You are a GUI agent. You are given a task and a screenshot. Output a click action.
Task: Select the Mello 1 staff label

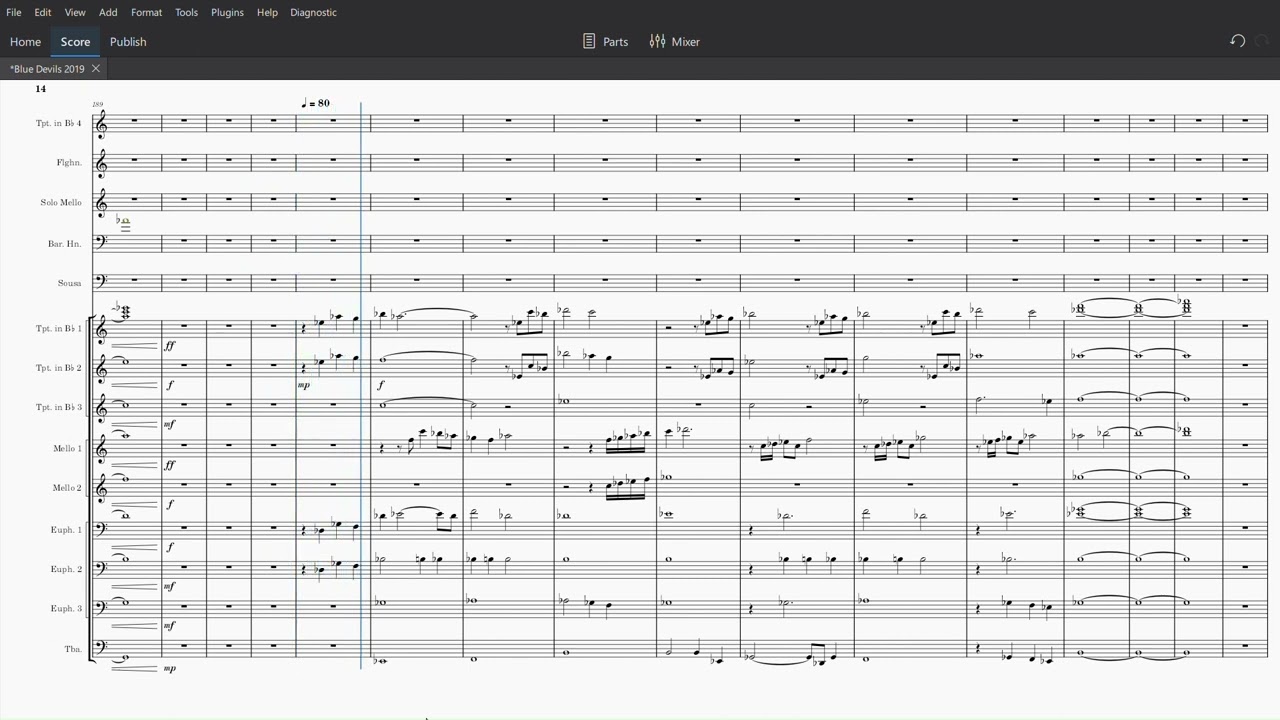pyautogui.click(x=67, y=449)
